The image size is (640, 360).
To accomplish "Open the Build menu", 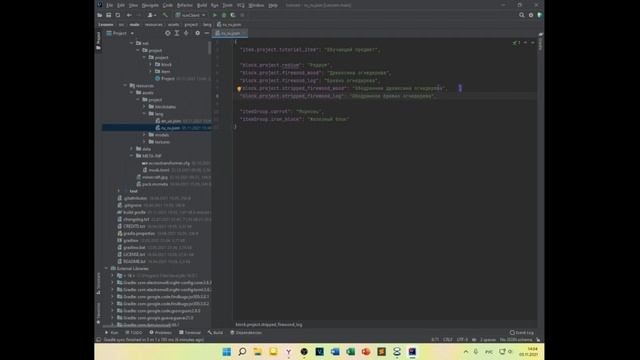I will pos(202,5).
